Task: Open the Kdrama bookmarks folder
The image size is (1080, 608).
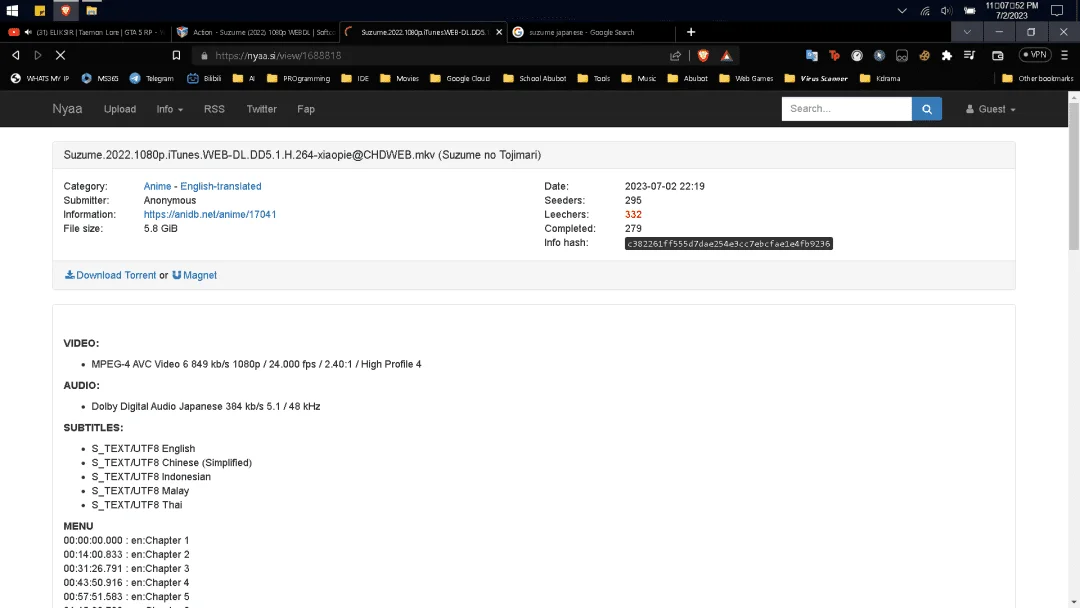Action: click(880, 78)
